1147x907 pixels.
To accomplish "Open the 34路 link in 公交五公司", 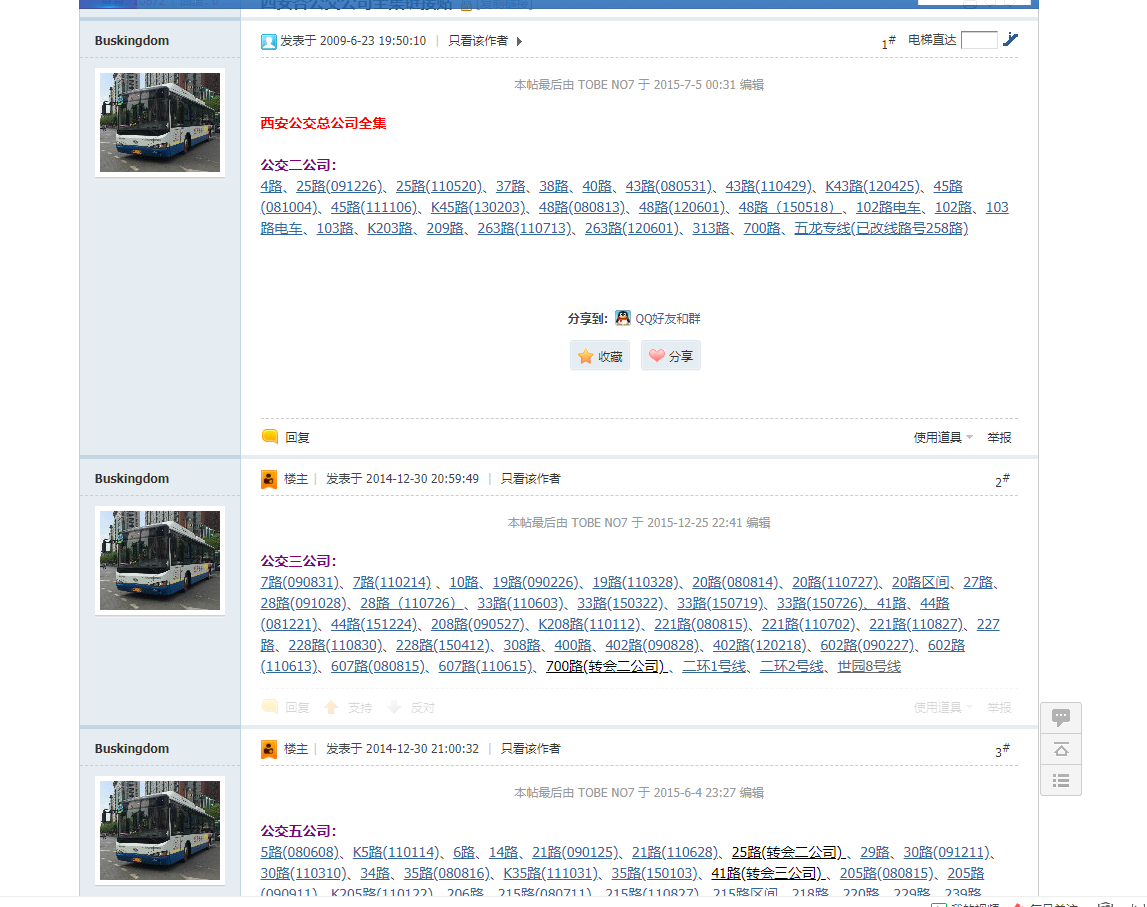I will [375, 873].
